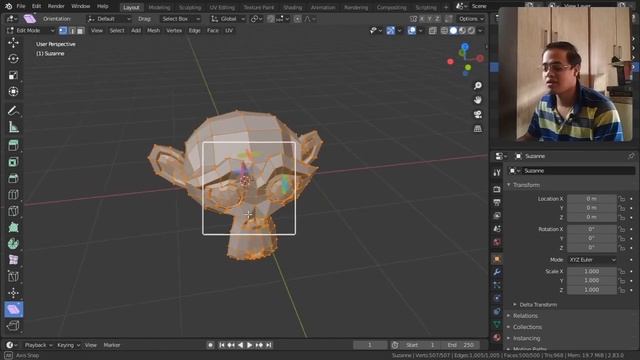Select the active Shear tool
Viewport: 640px width, 360px height.
click(13, 309)
